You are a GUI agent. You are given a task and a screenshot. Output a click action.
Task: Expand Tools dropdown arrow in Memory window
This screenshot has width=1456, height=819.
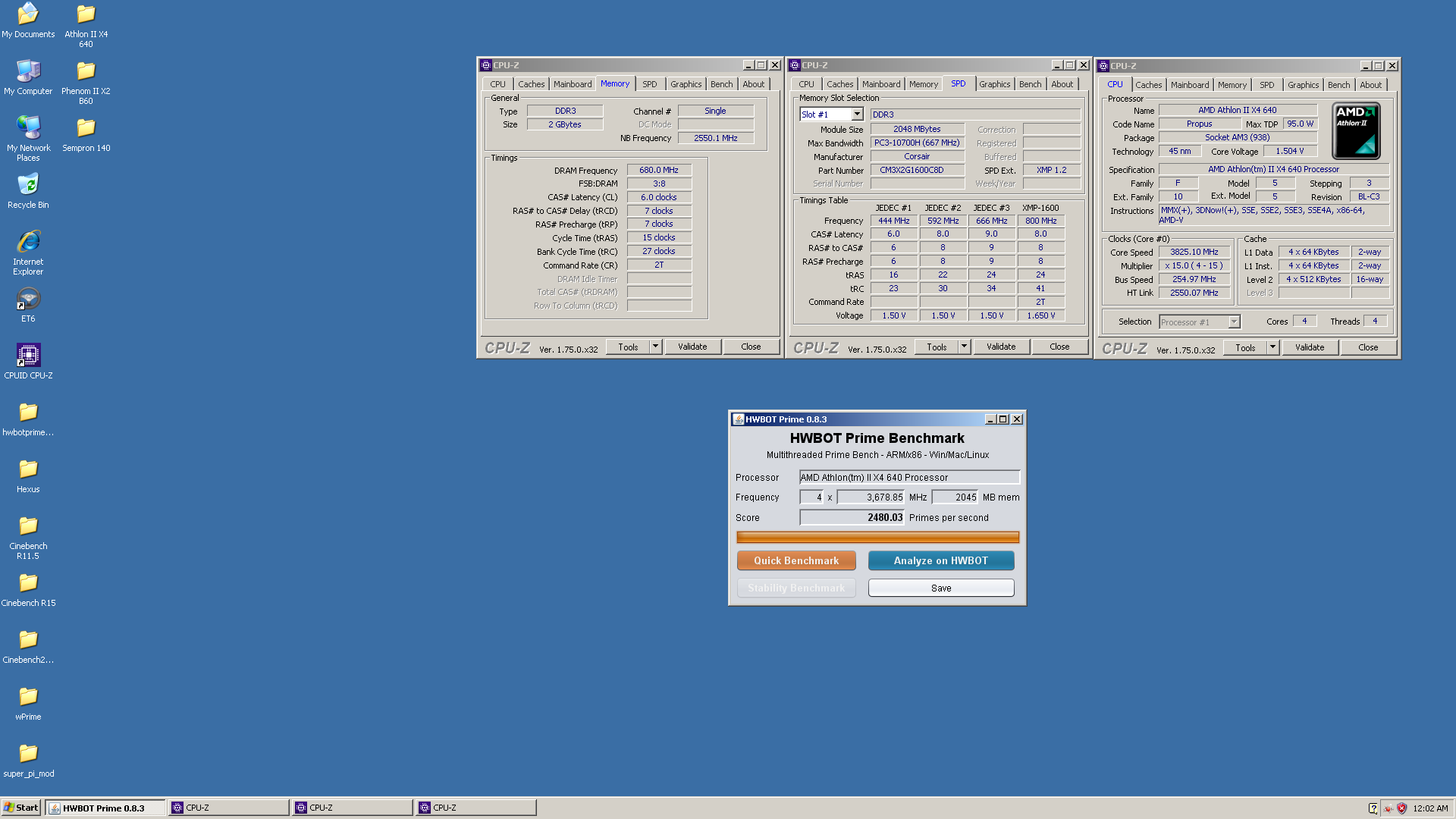click(655, 347)
